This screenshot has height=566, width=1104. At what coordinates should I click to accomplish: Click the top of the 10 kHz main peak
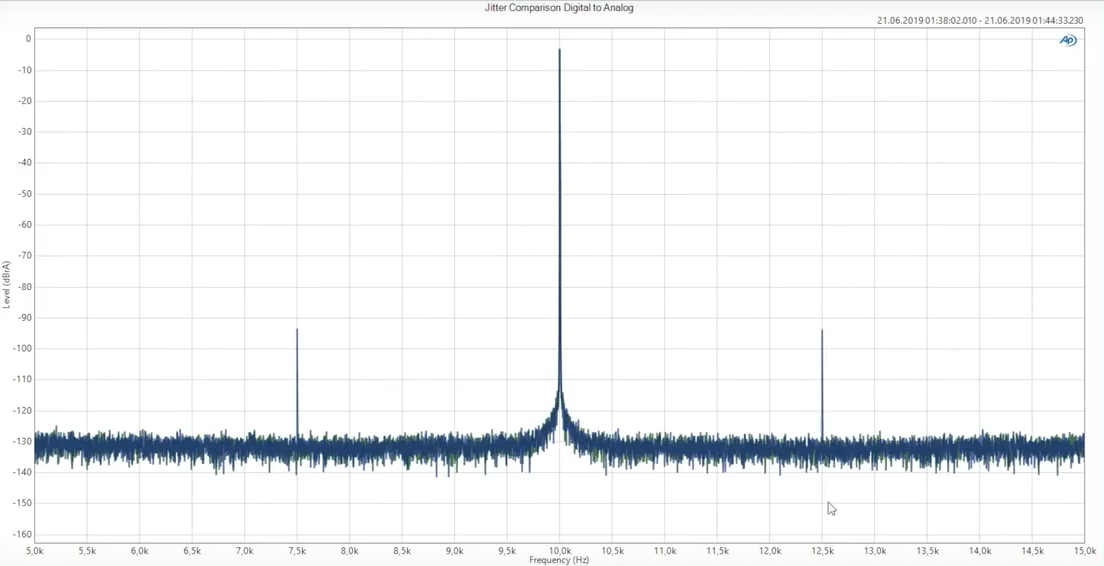[x=559, y=50]
